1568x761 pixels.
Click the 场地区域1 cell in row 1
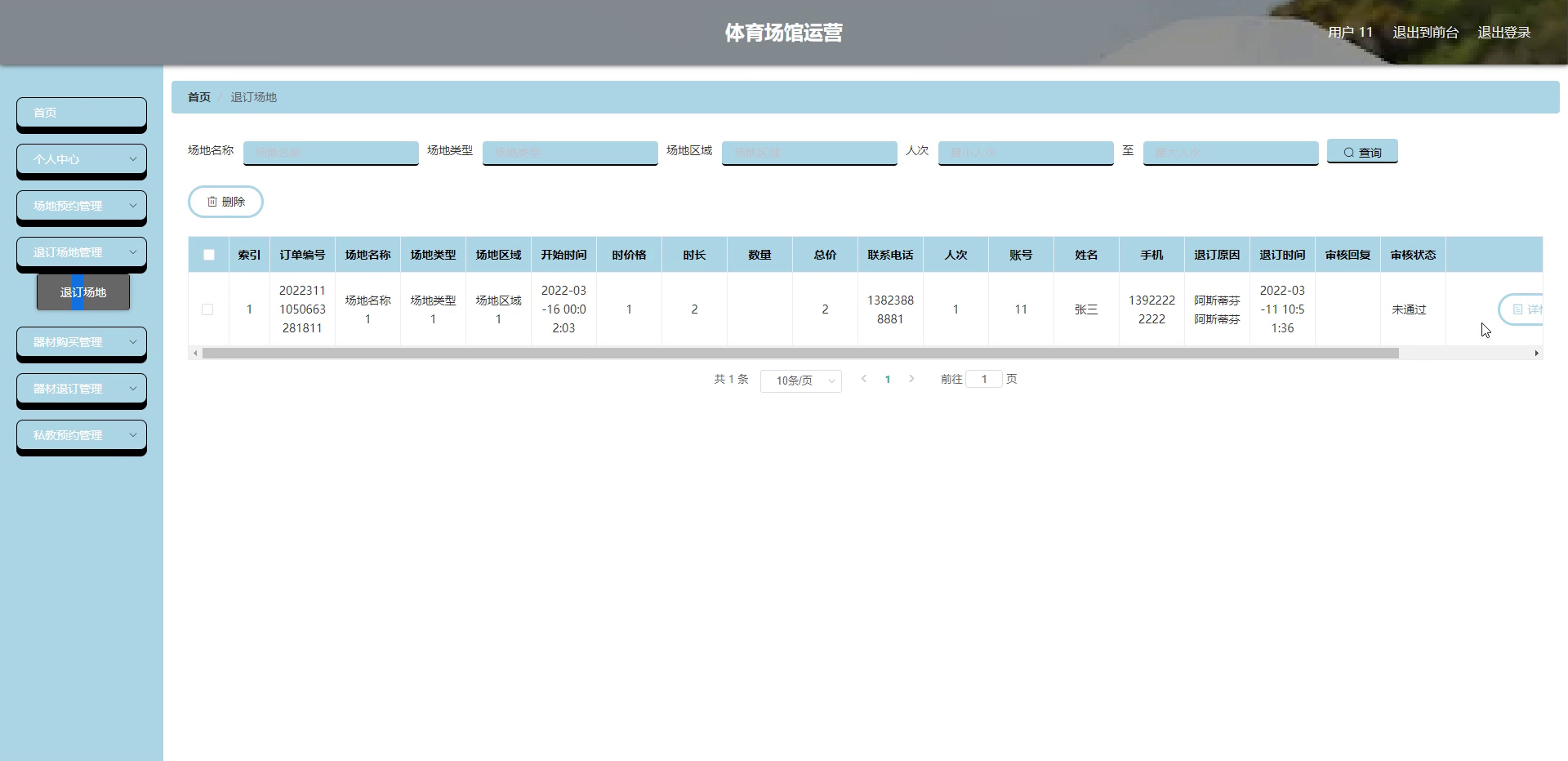(498, 309)
